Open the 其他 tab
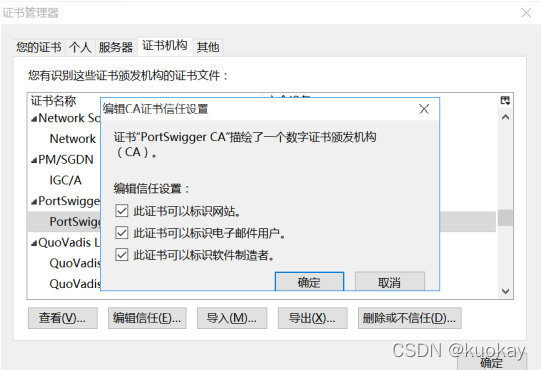This screenshot has width=541, height=370. coord(208,47)
